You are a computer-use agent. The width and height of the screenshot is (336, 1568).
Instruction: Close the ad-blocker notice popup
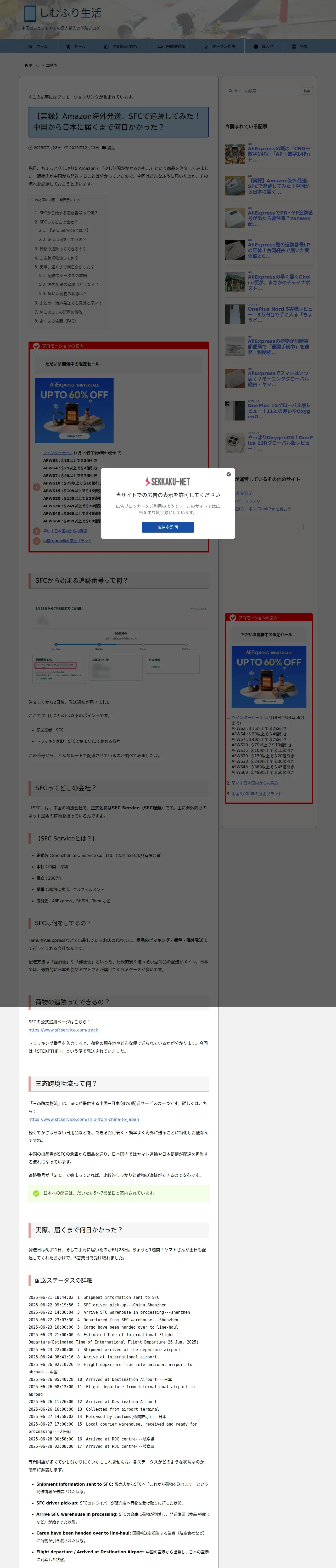[x=229, y=474]
